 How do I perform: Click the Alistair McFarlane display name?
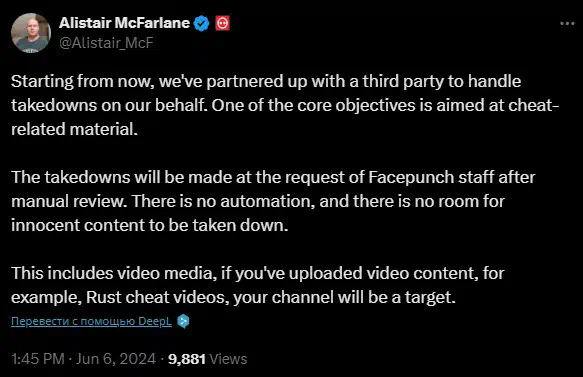click(124, 23)
